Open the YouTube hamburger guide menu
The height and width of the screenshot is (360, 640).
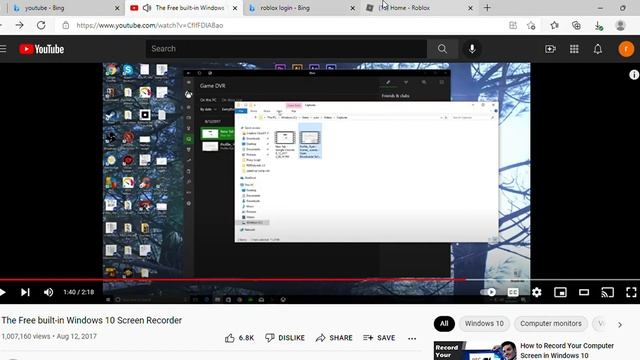(x=3, y=49)
